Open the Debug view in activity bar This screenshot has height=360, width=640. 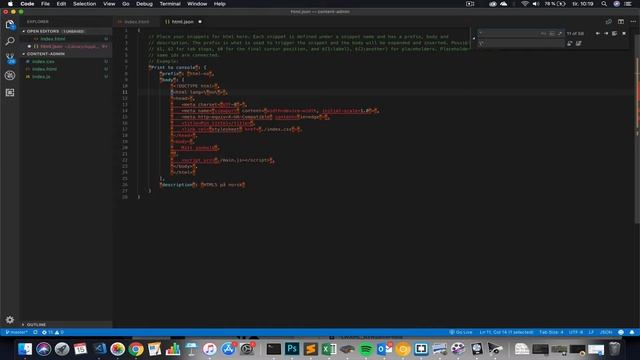[x=10, y=75]
